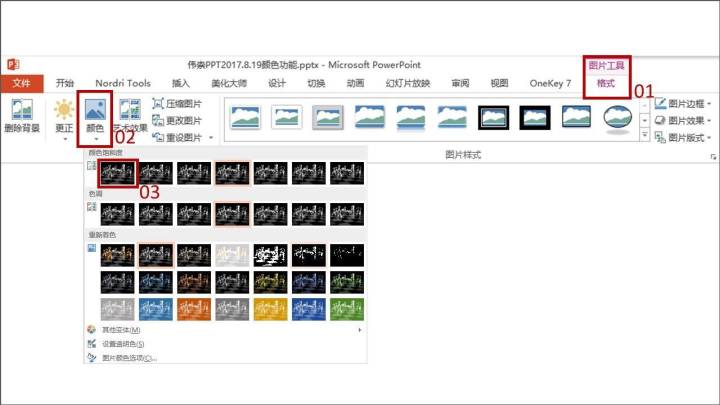The height and width of the screenshot is (405, 720).
Task: Open the Corrections (更正) sun icon
Action: tap(64, 110)
